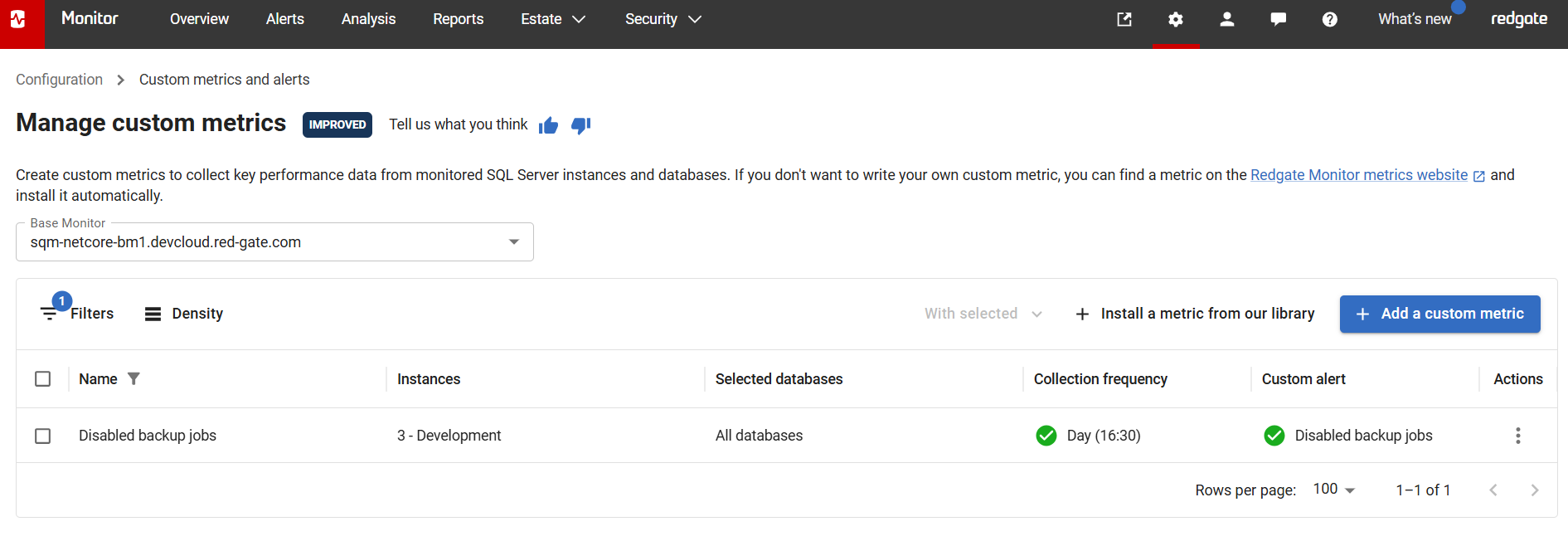Click the All databases cell

pyautogui.click(x=760, y=436)
